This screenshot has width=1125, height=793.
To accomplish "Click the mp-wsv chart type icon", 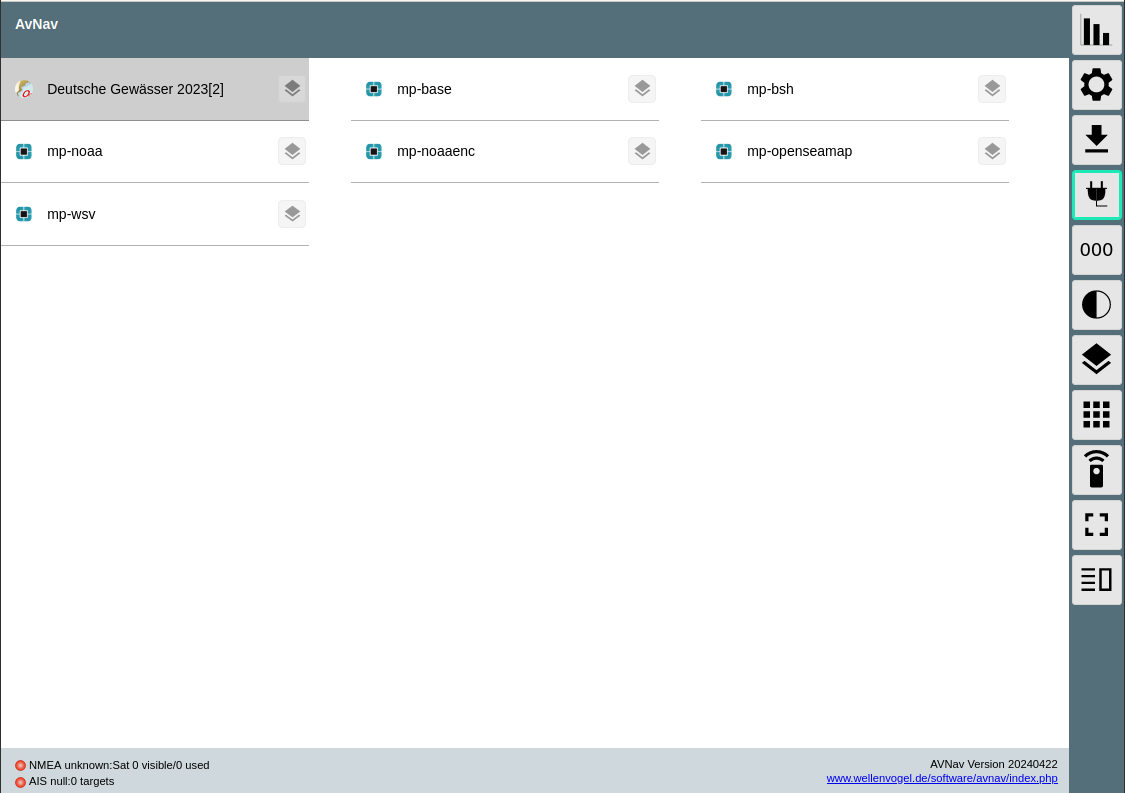I will [x=24, y=214].
